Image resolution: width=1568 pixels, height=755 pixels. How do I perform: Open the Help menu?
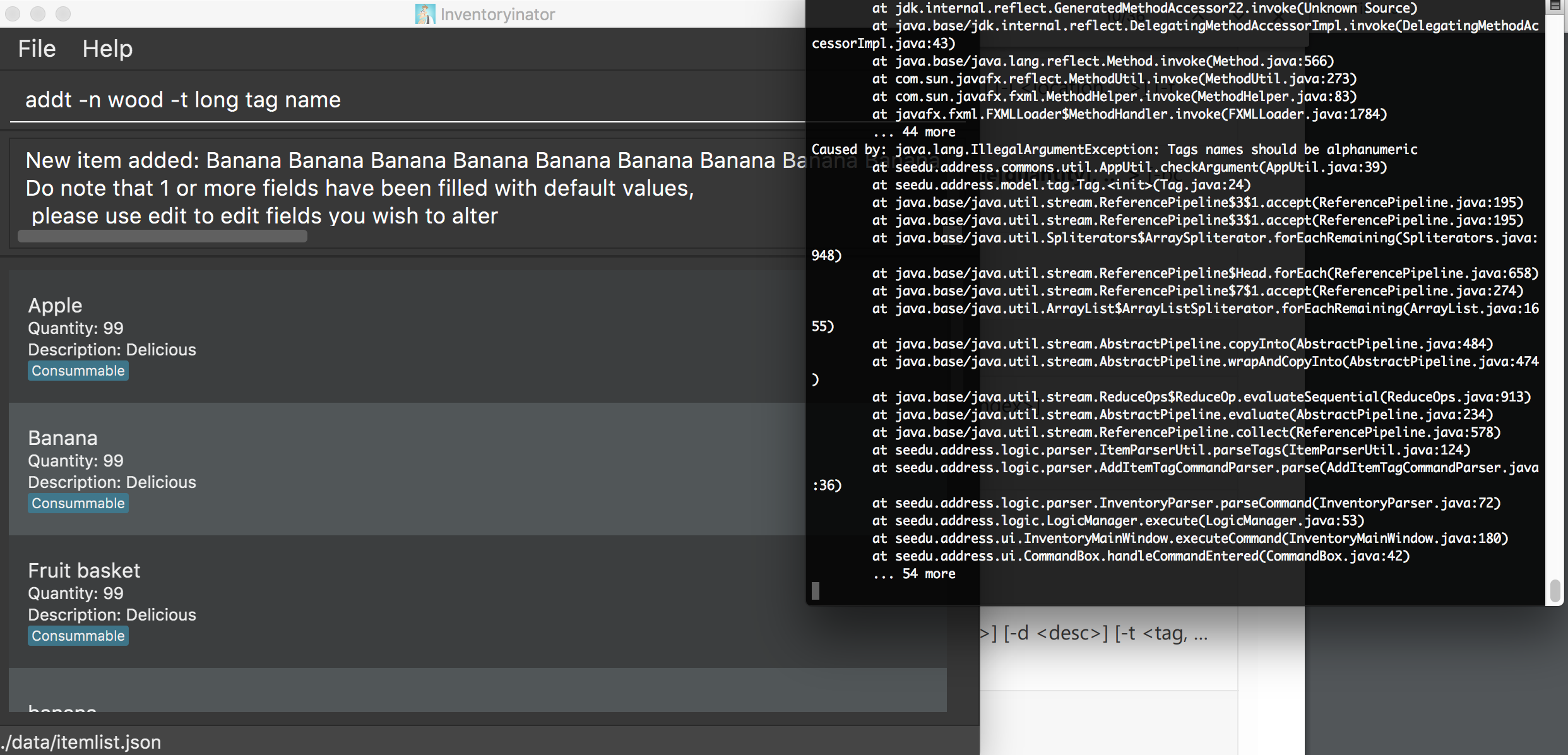coord(107,49)
